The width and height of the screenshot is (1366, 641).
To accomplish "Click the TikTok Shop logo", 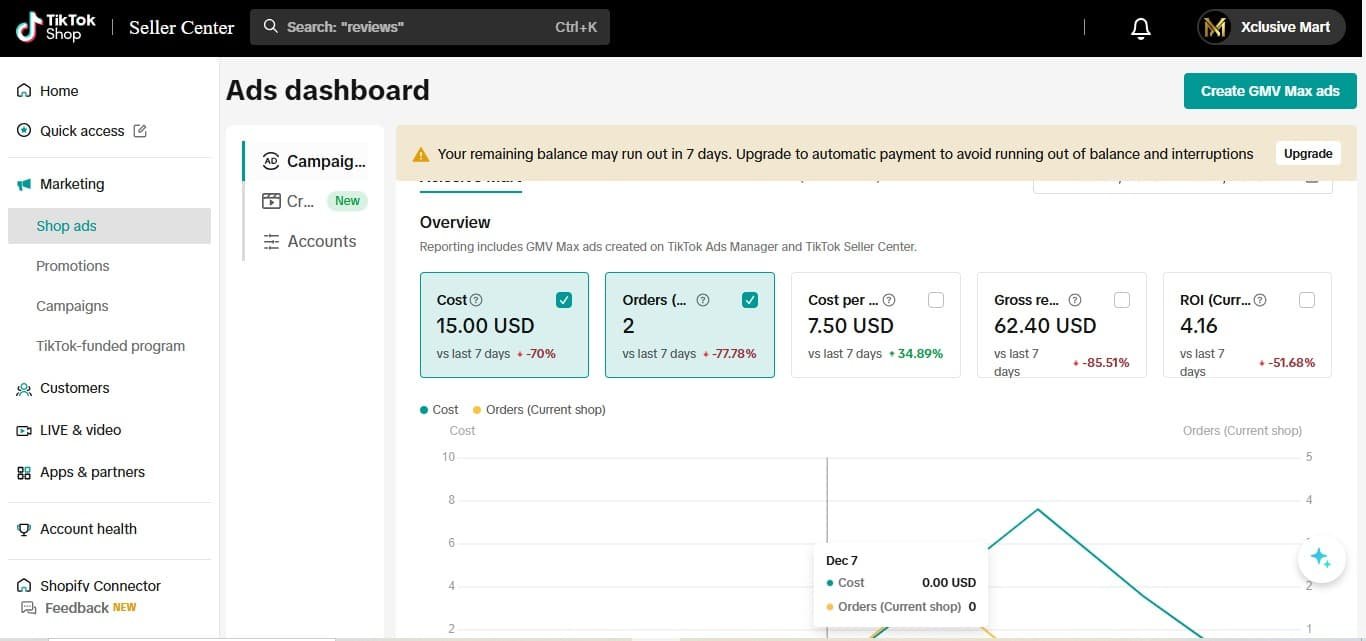I will [x=56, y=27].
